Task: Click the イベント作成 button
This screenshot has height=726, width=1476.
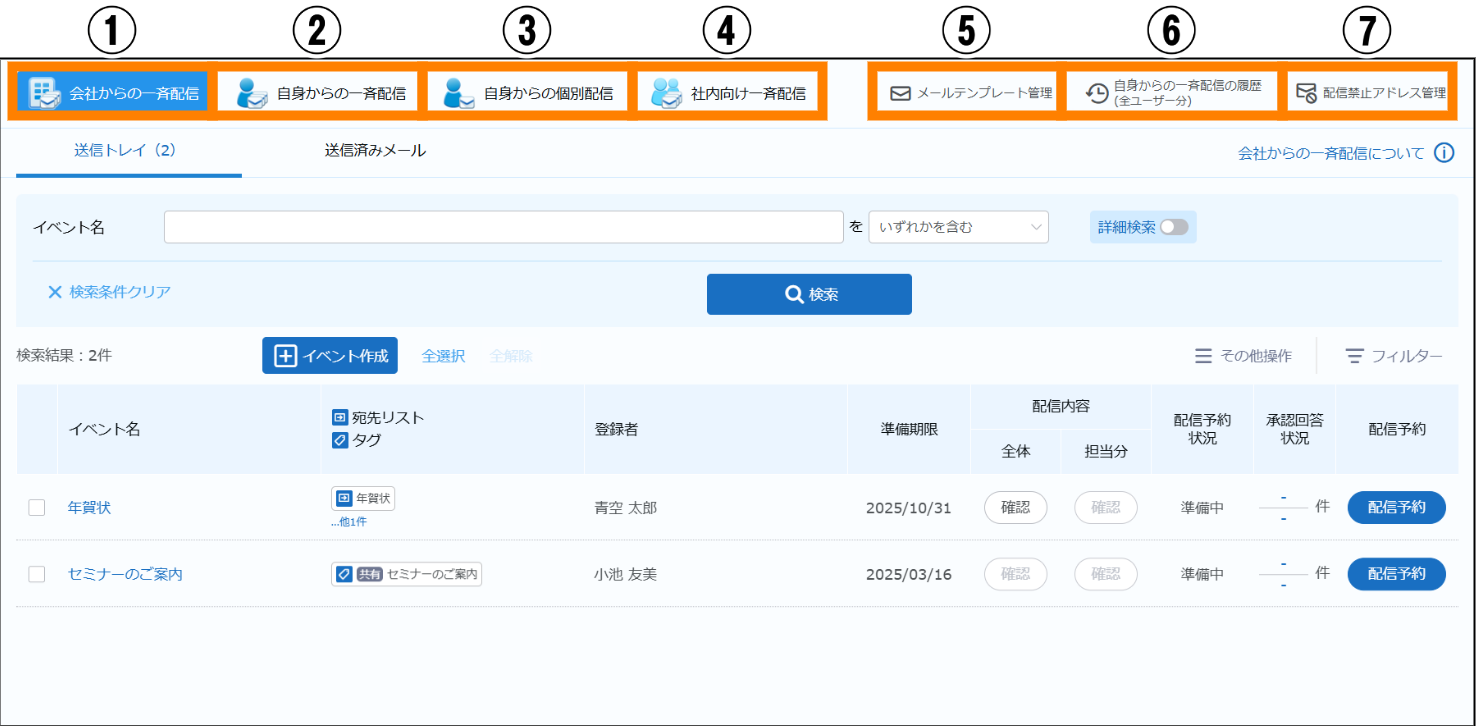Action: click(330, 356)
